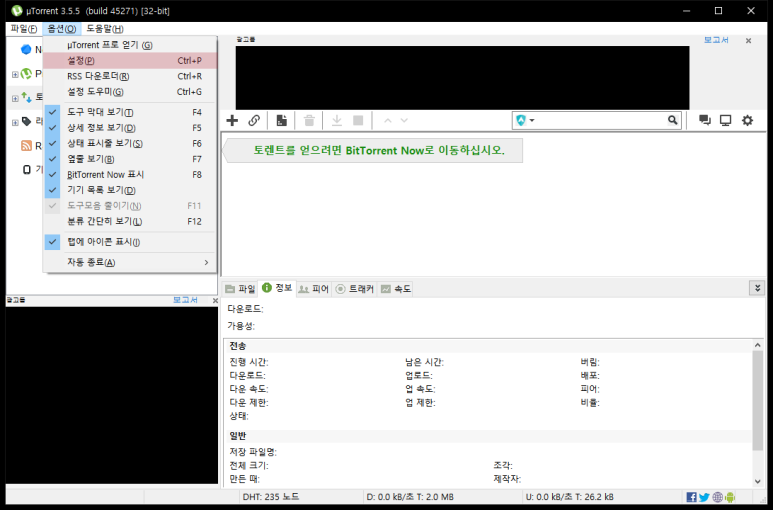The width and height of the screenshot is (773, 510).
Task: Open RSS 다운로더 menu entry
Action: tap(130, 76)
